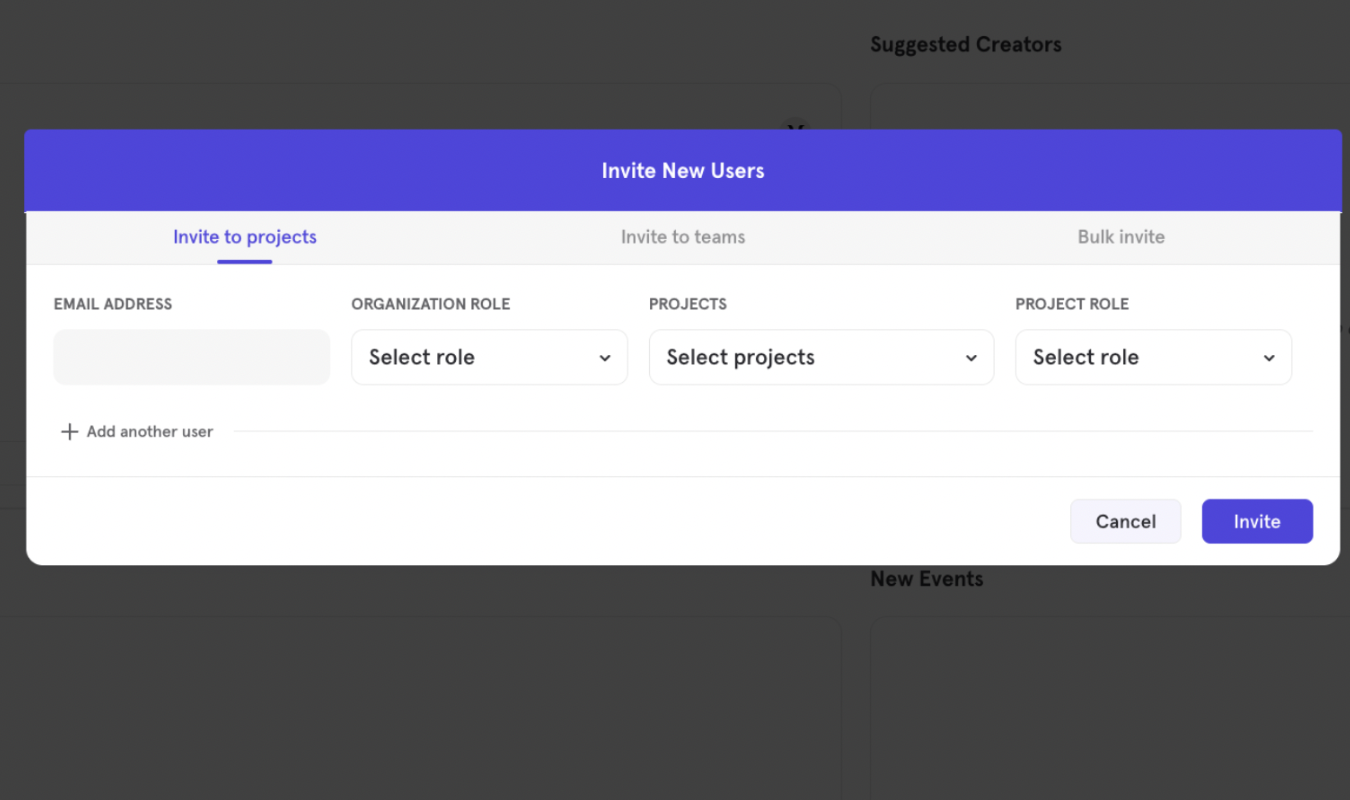Image resolution: width=1350 pixels, height=800 pixels.
Task: Open the Organization Role select box
Action: (489, 357)
